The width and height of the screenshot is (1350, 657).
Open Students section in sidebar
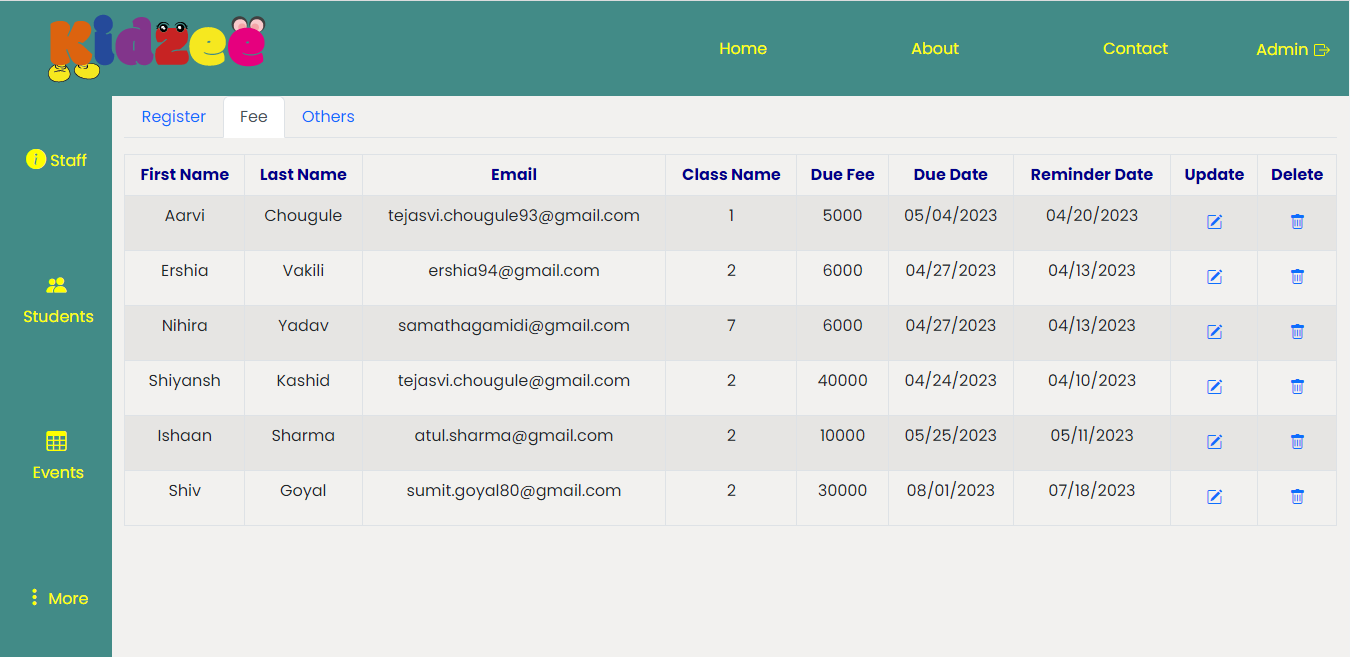click(58, 301)
